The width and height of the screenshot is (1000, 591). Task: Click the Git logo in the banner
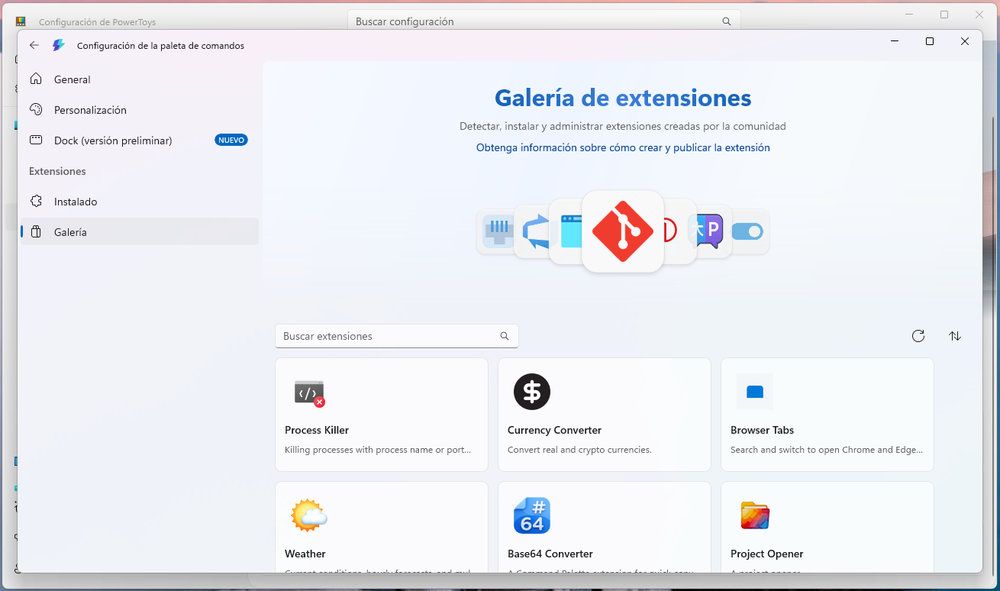622,231
